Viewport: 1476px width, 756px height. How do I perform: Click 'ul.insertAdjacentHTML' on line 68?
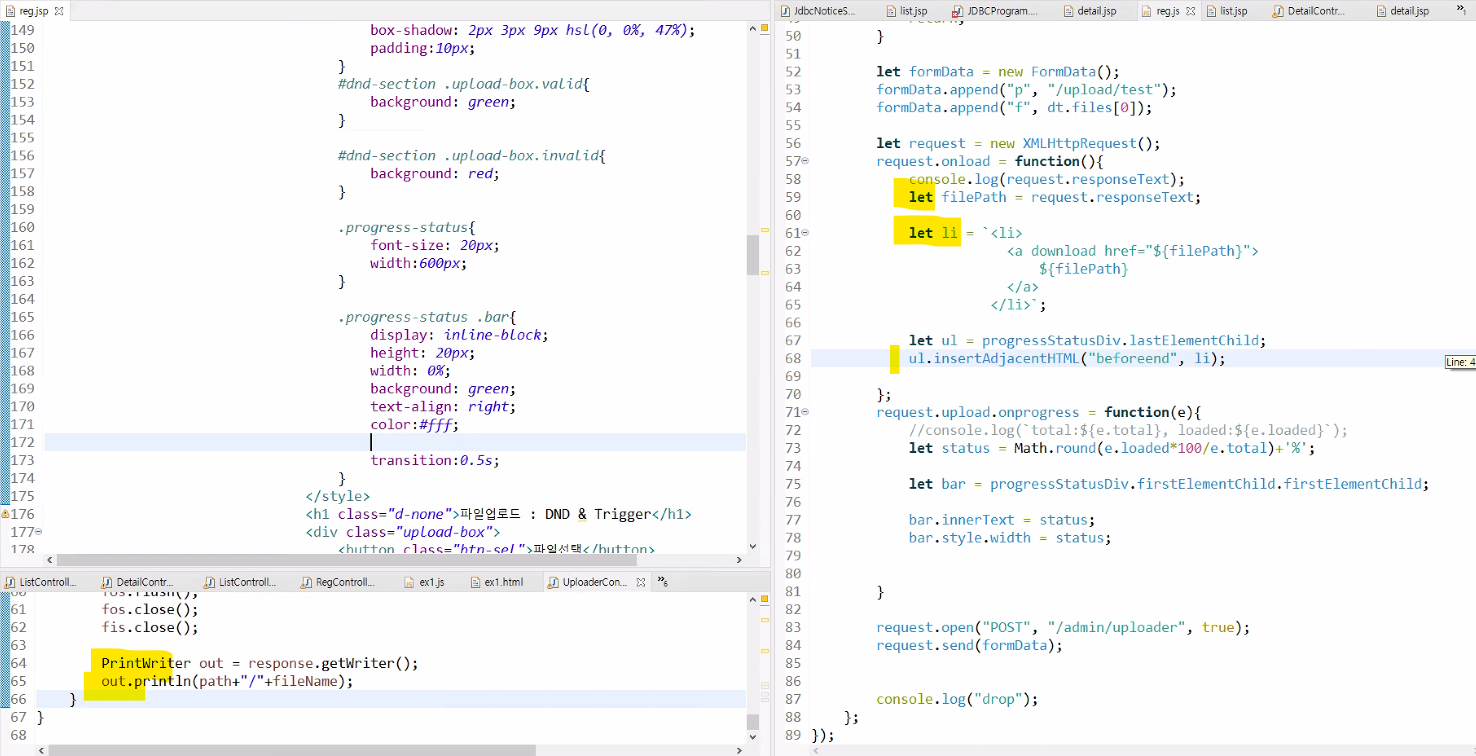[x=995, y=358]
